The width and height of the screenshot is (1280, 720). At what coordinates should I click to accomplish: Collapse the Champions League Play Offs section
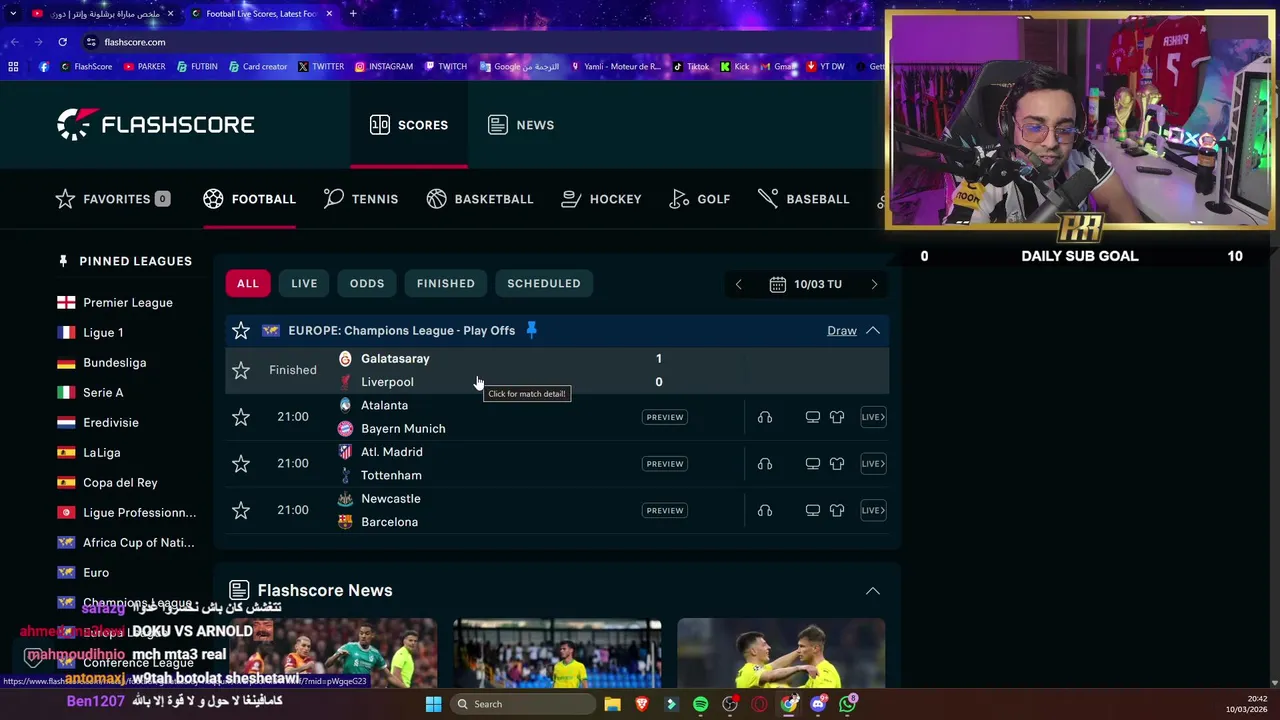tap(873, 331)
